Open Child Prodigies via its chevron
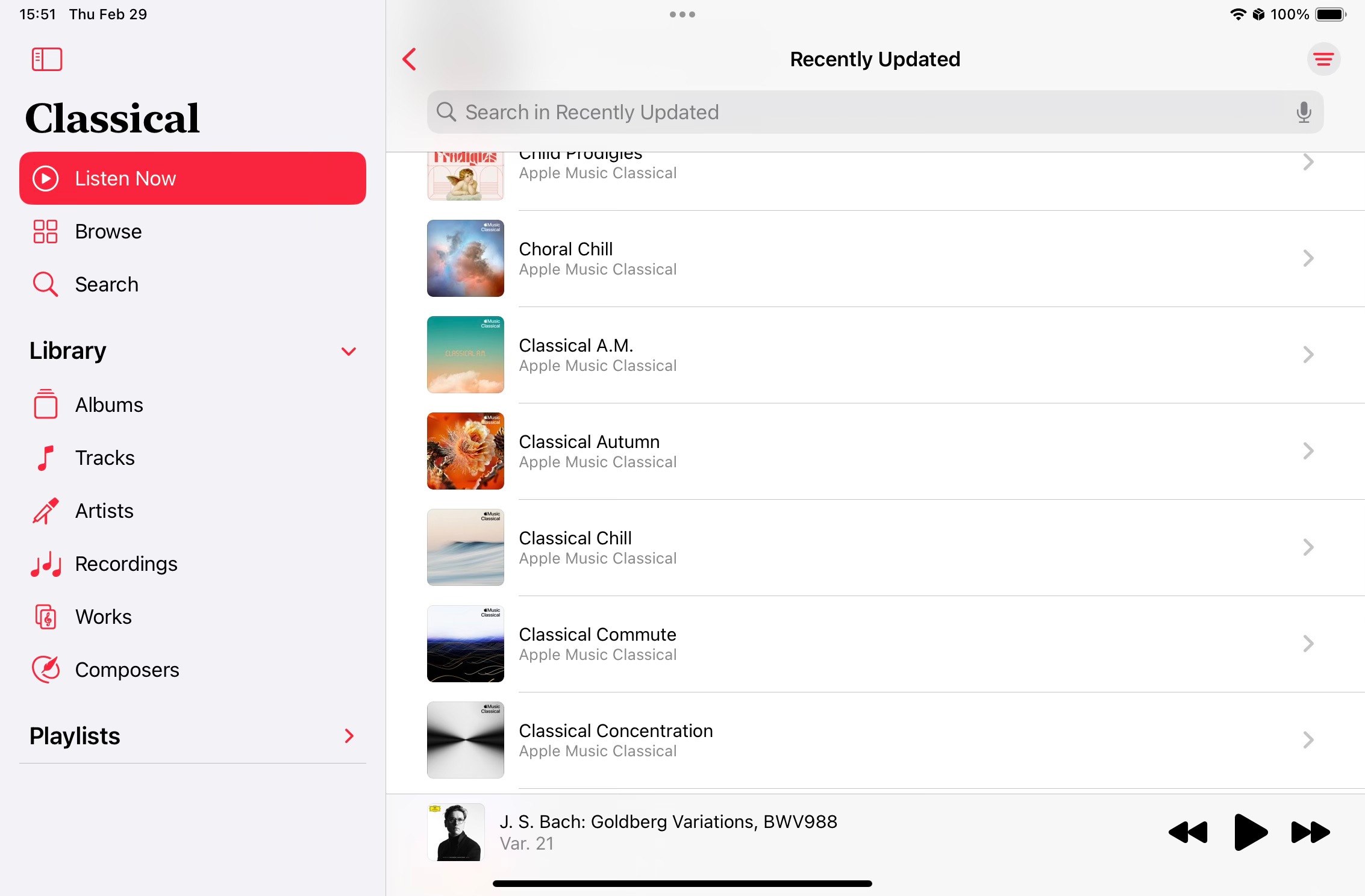Image resolution: width=1365 pixels, height=896 pixels. (1308, 162)
